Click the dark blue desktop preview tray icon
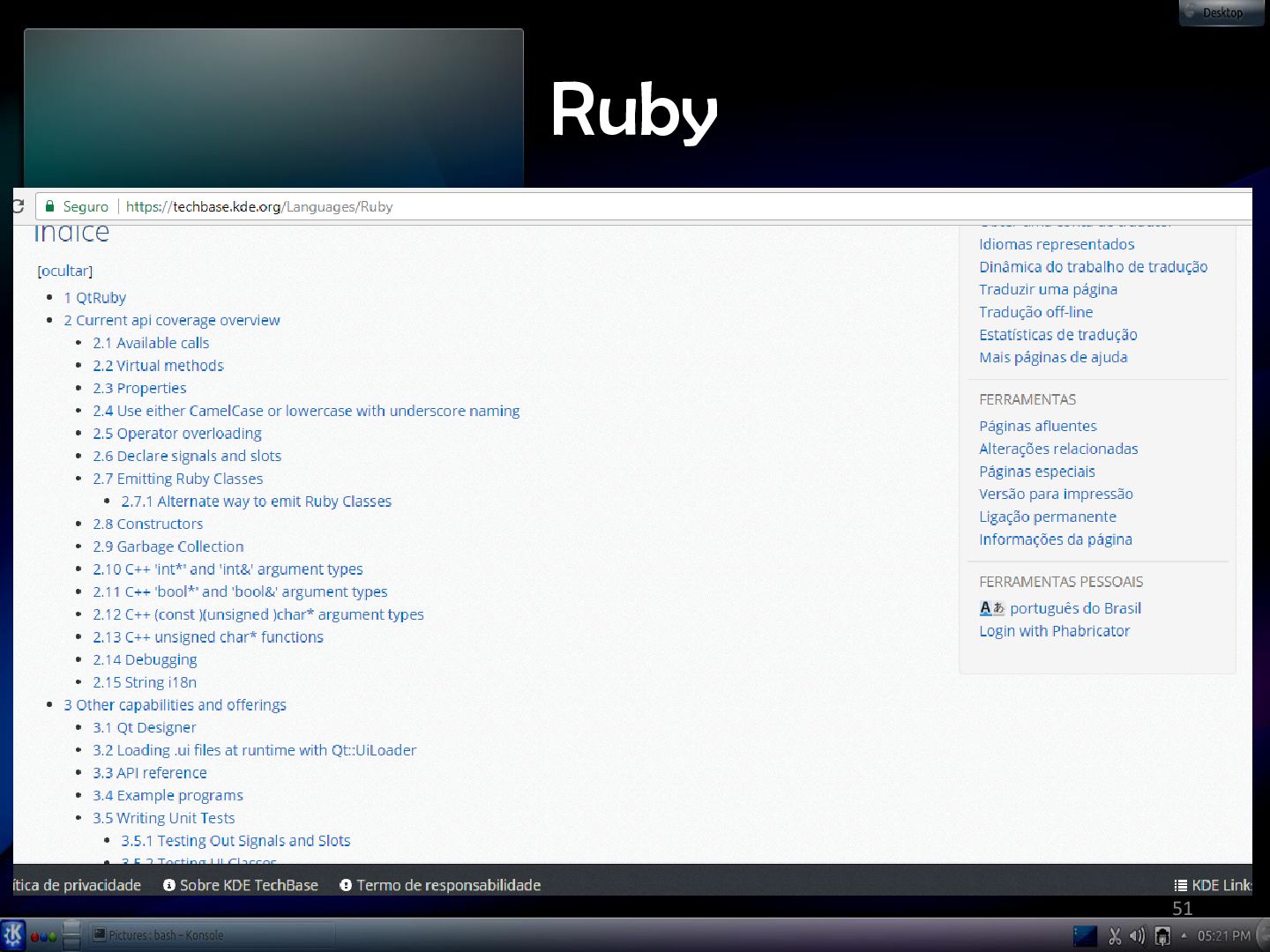This screenshot has height=952, width=1270. (x=1085, y=935)
